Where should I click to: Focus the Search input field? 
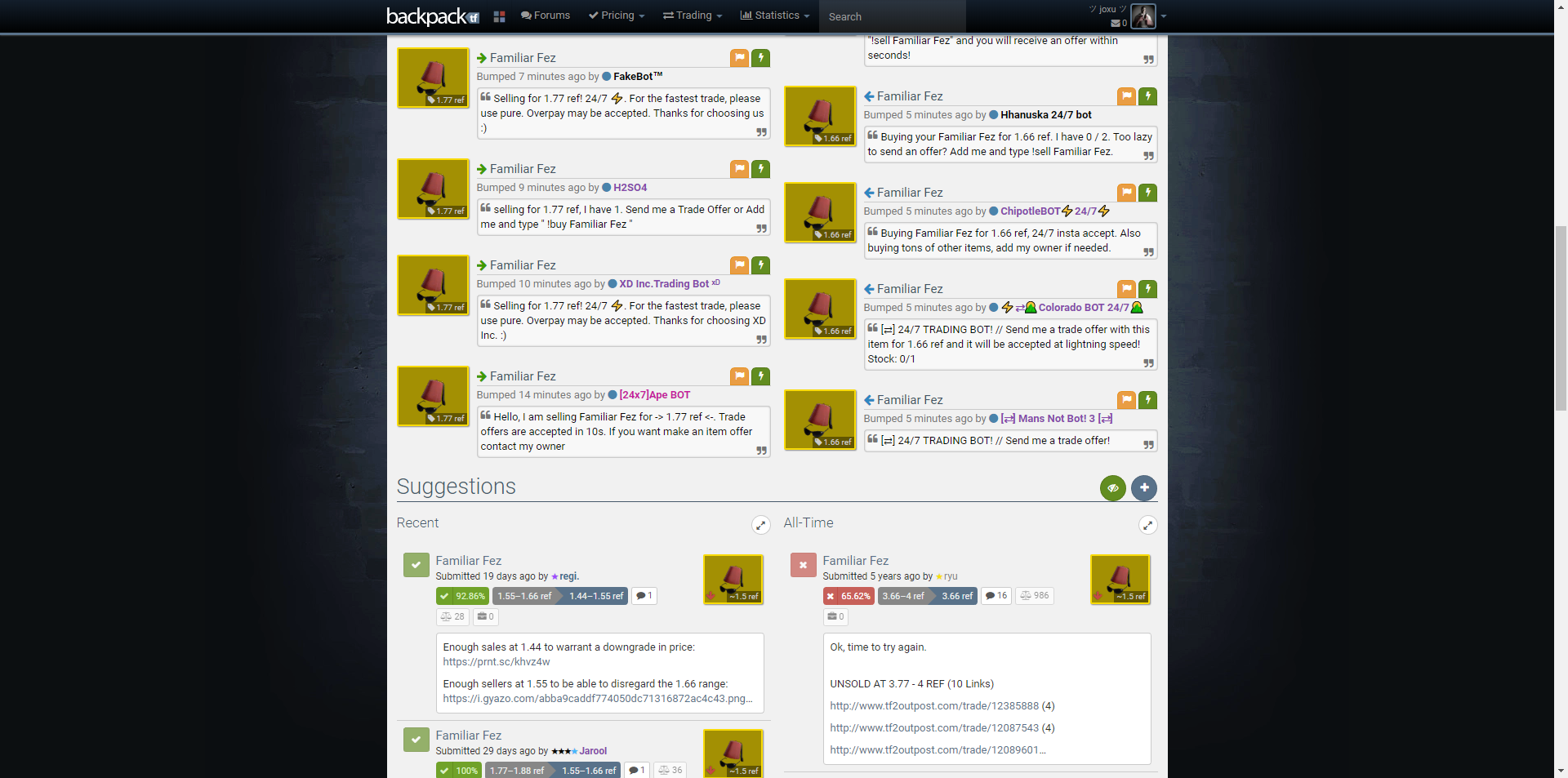point(892,16)
